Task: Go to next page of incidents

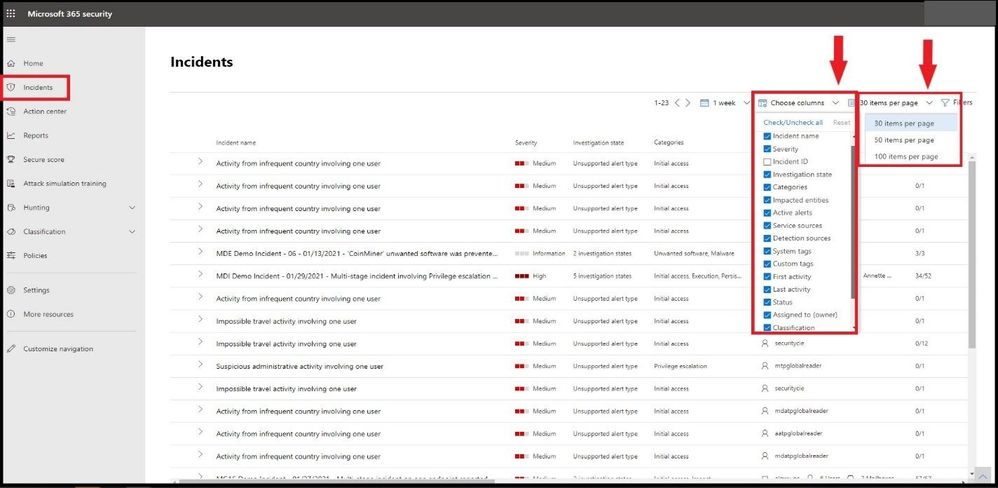Action: point(687,102)
